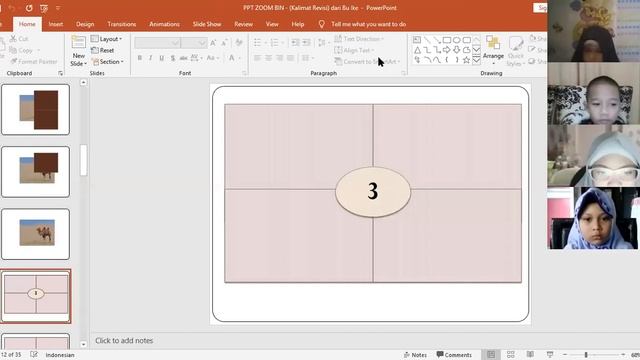Image resolution: width=640 pixels, height=360 pixels.
Task: Open the Text Direction dropdown
Action: click(359, 39)
